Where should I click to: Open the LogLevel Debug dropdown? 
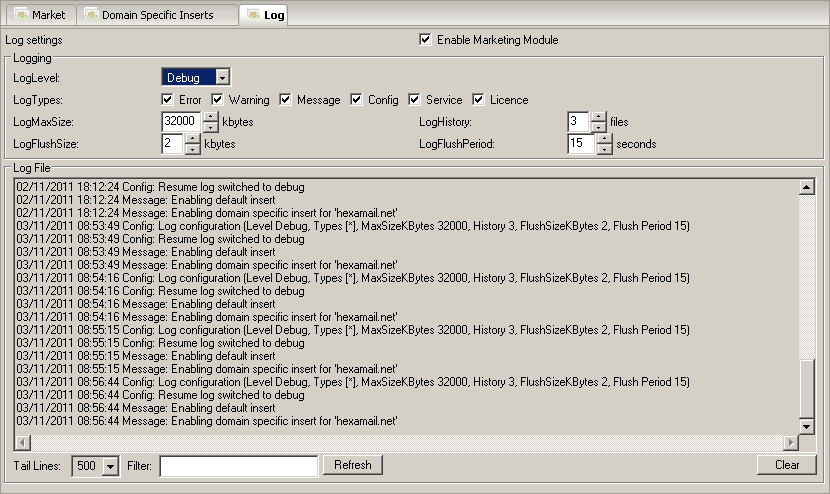pos(223,78)
